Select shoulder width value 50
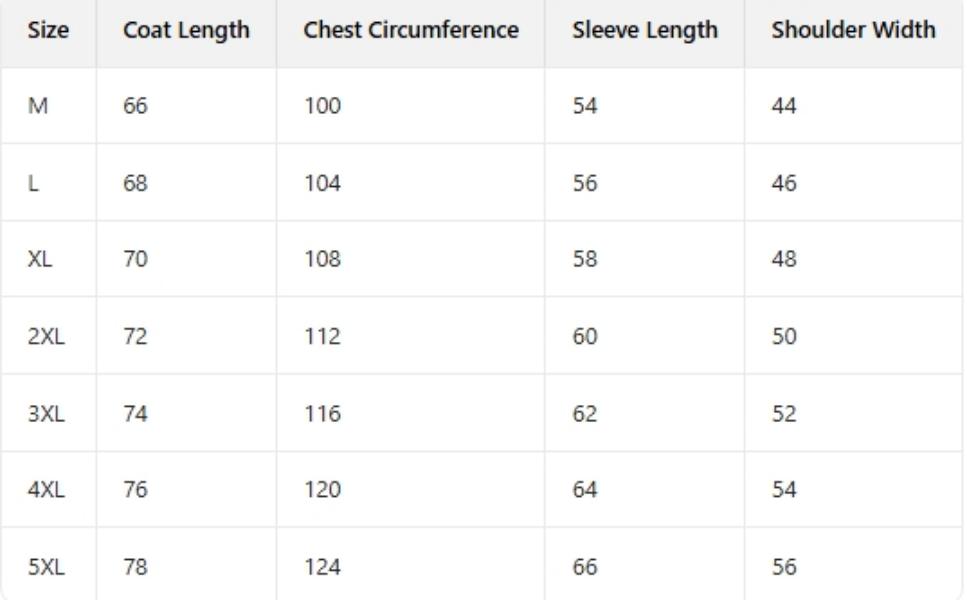Viewport: 967px width, 600px height. (x=784, y=336)
